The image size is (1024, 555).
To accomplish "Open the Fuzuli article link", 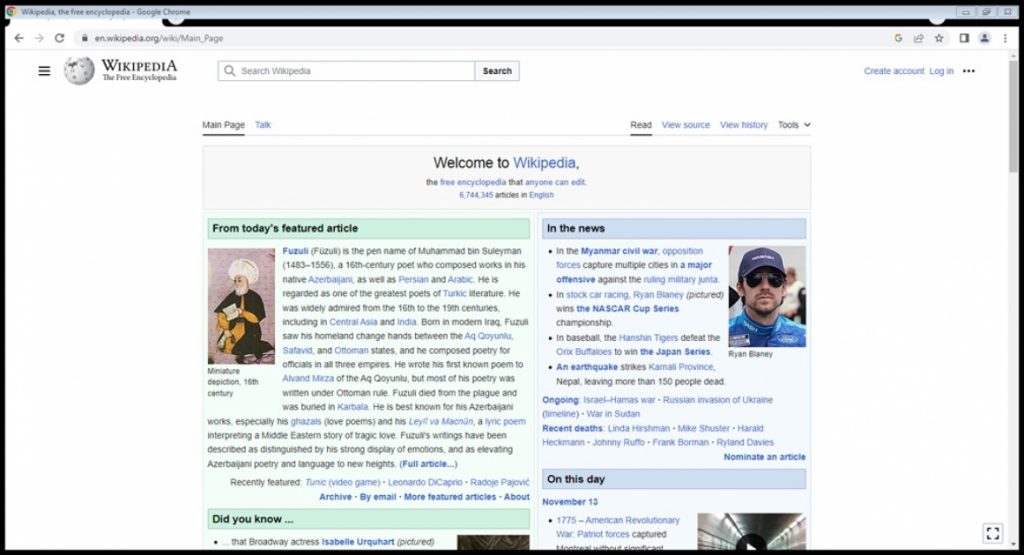I will 295,251.
